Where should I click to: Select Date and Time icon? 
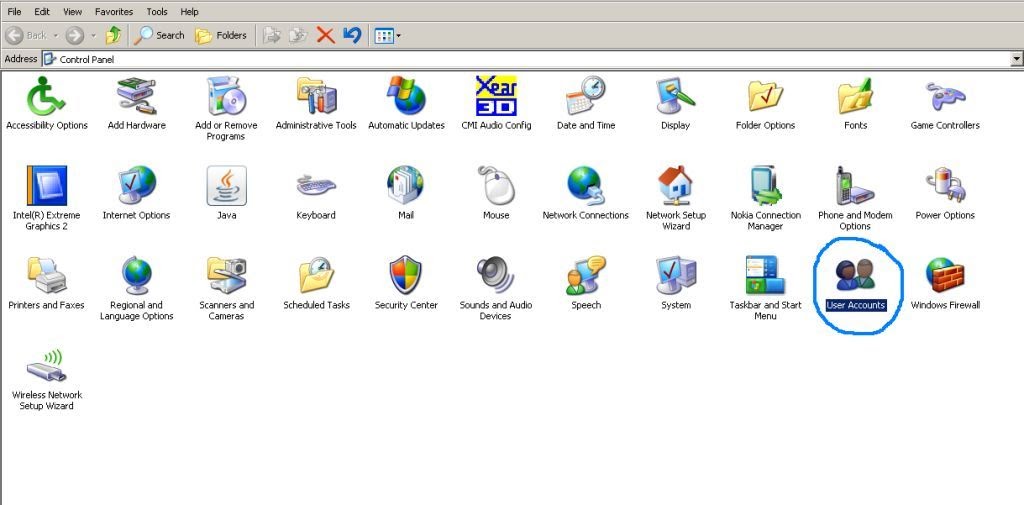tap(586, 96)
